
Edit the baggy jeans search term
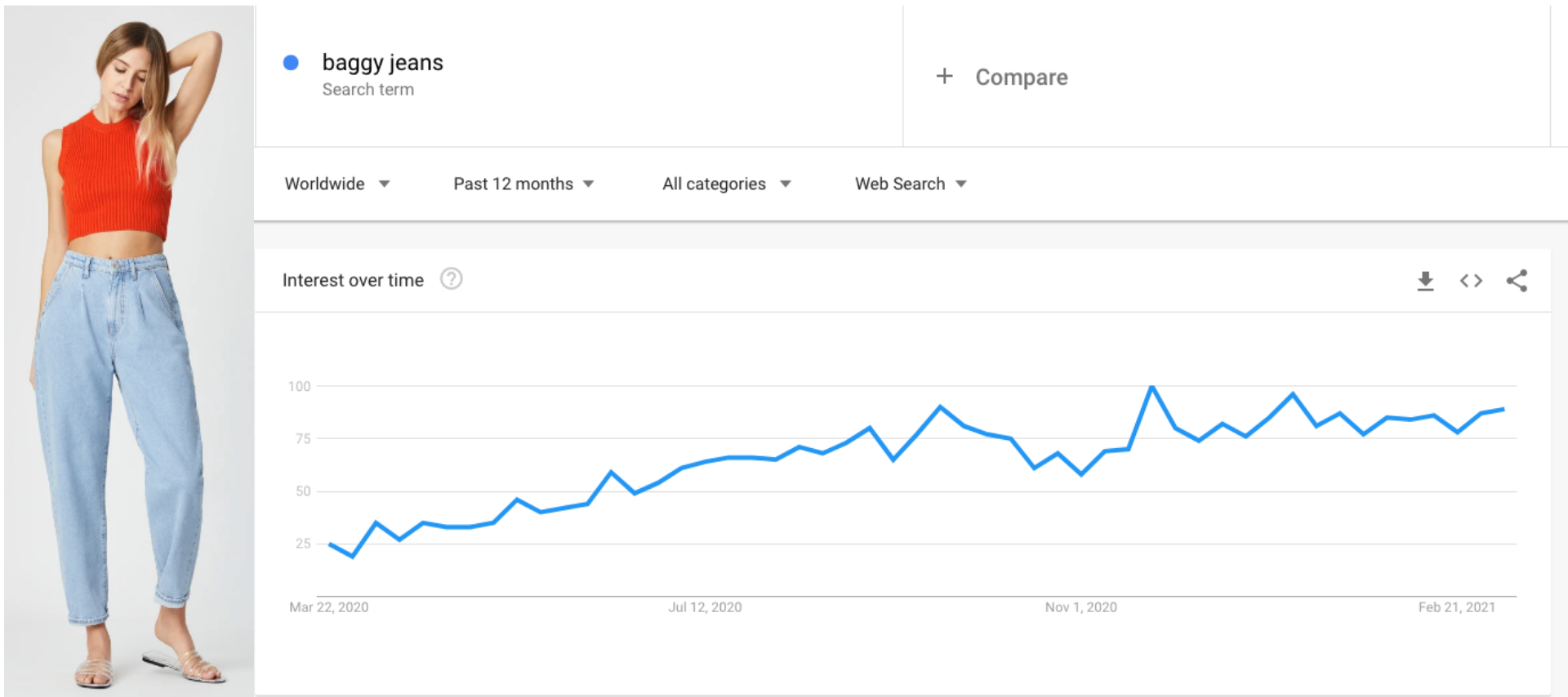(x=382, y=62)
